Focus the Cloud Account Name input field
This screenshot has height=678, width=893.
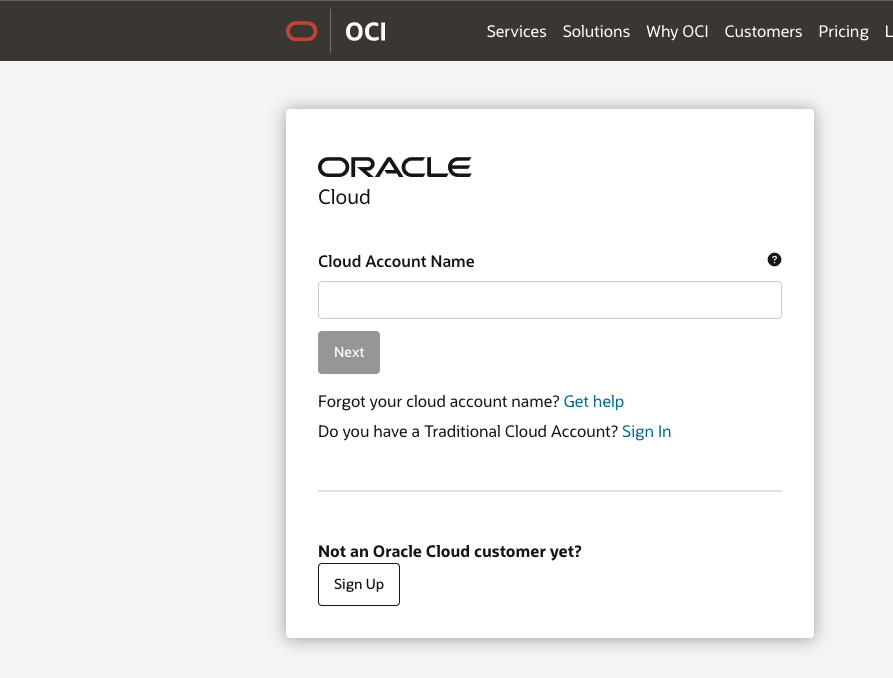(x=549, y=300)
